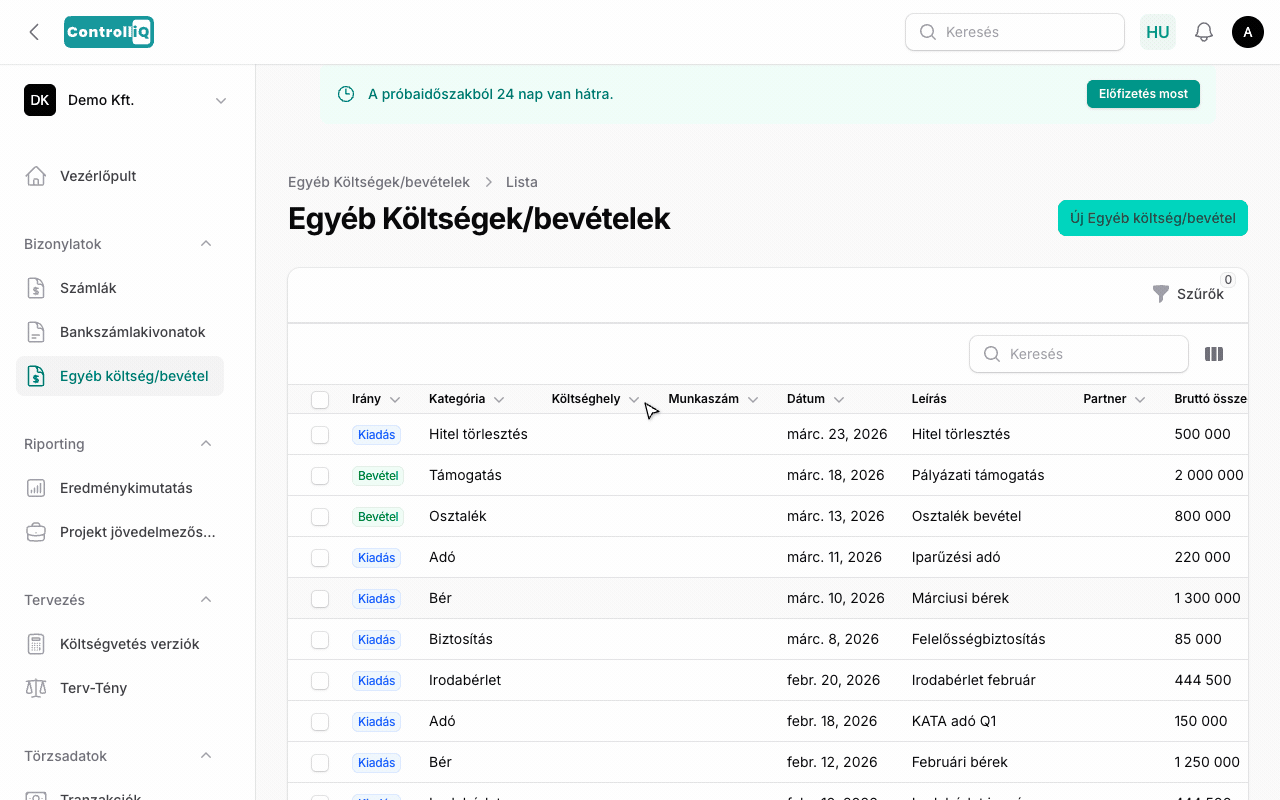The height and width of the screenshot is (800, 1280).
Task: Click the Egyéb költség/bevétel sidebar icon
Action: pos(36,376)
